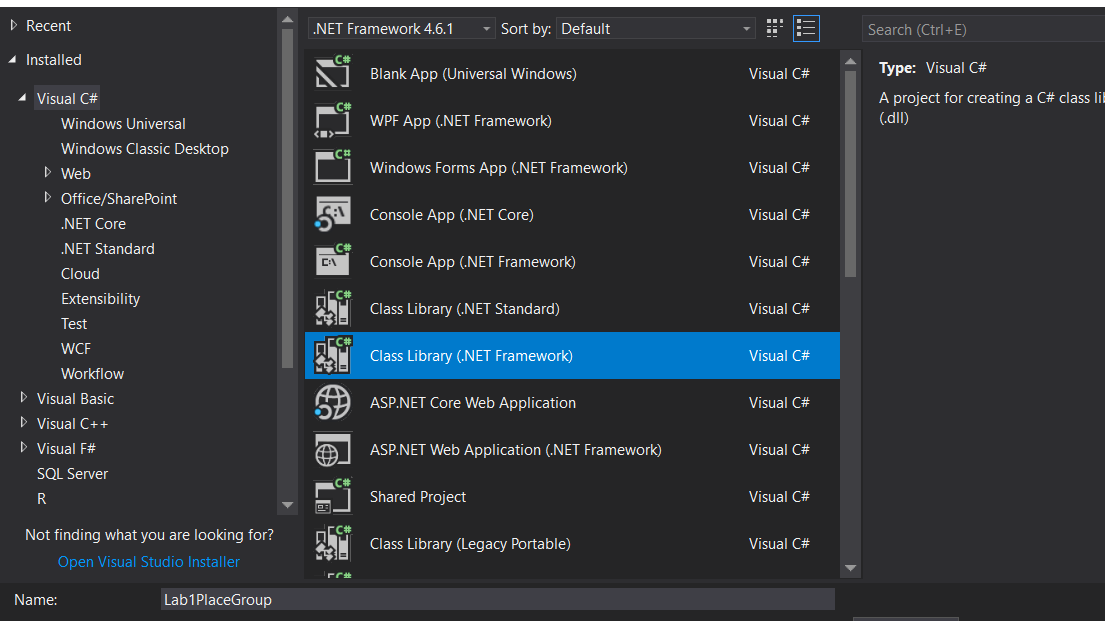Expand the Visual Basic tree node
The height and width of the screenshot is (621, 1105).
pos(24,398)
